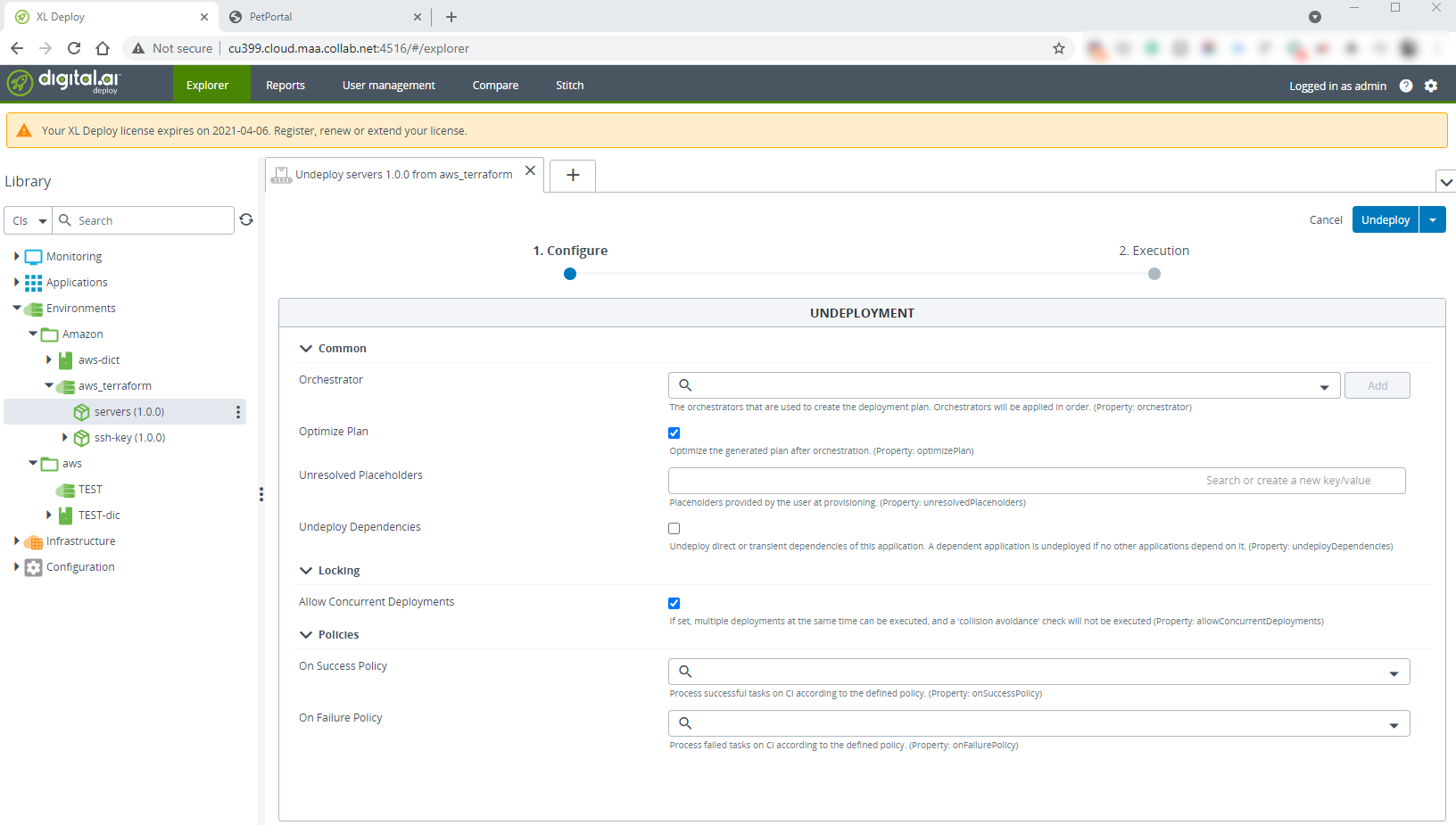Open the Undeploy button's arrow menu
The image size is (1456, 825).
coord(1433,219)
